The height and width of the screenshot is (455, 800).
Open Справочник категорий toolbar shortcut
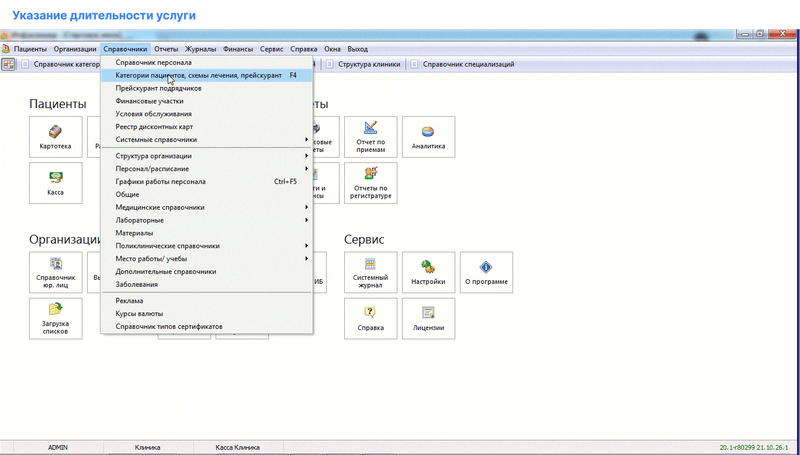61,65
